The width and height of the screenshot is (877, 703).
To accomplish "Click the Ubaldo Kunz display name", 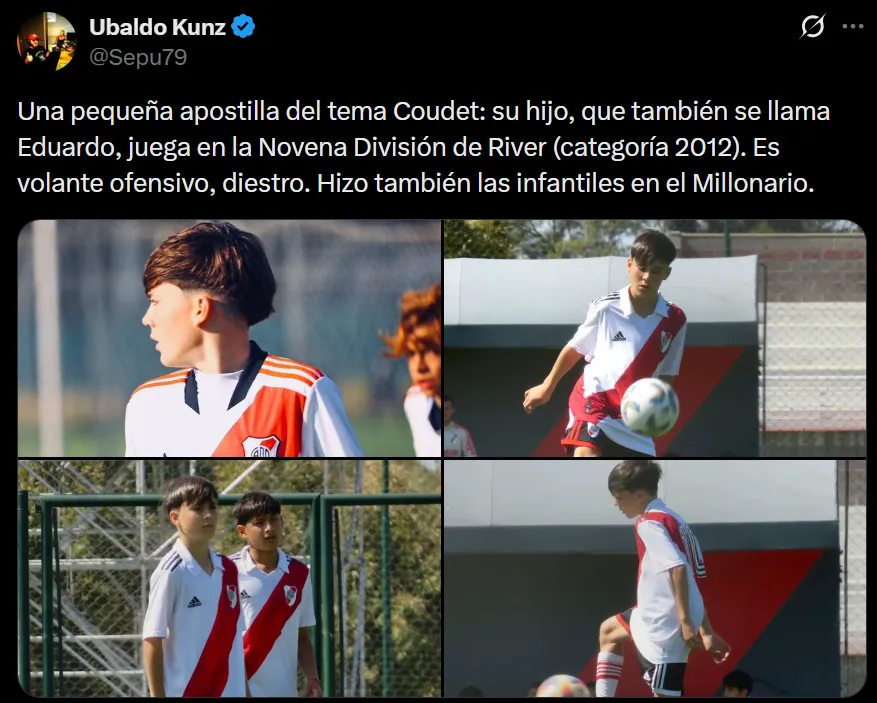I will pos(157,27).
